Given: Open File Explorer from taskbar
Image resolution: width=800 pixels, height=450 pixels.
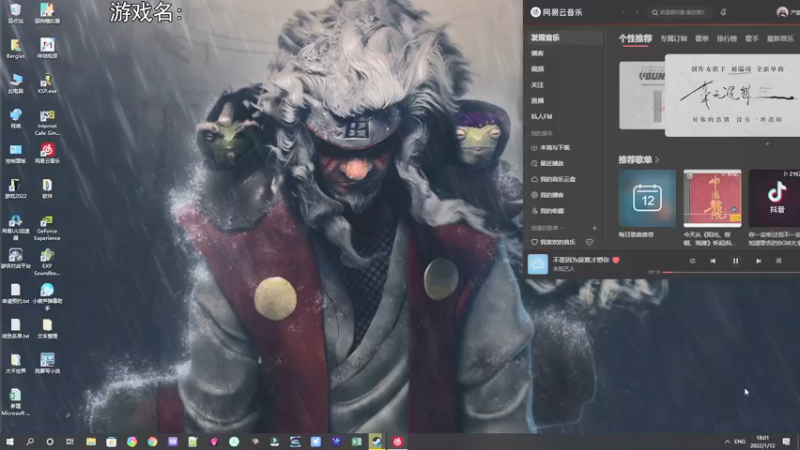Looking at the screenshot, I should tap(91, 441).
